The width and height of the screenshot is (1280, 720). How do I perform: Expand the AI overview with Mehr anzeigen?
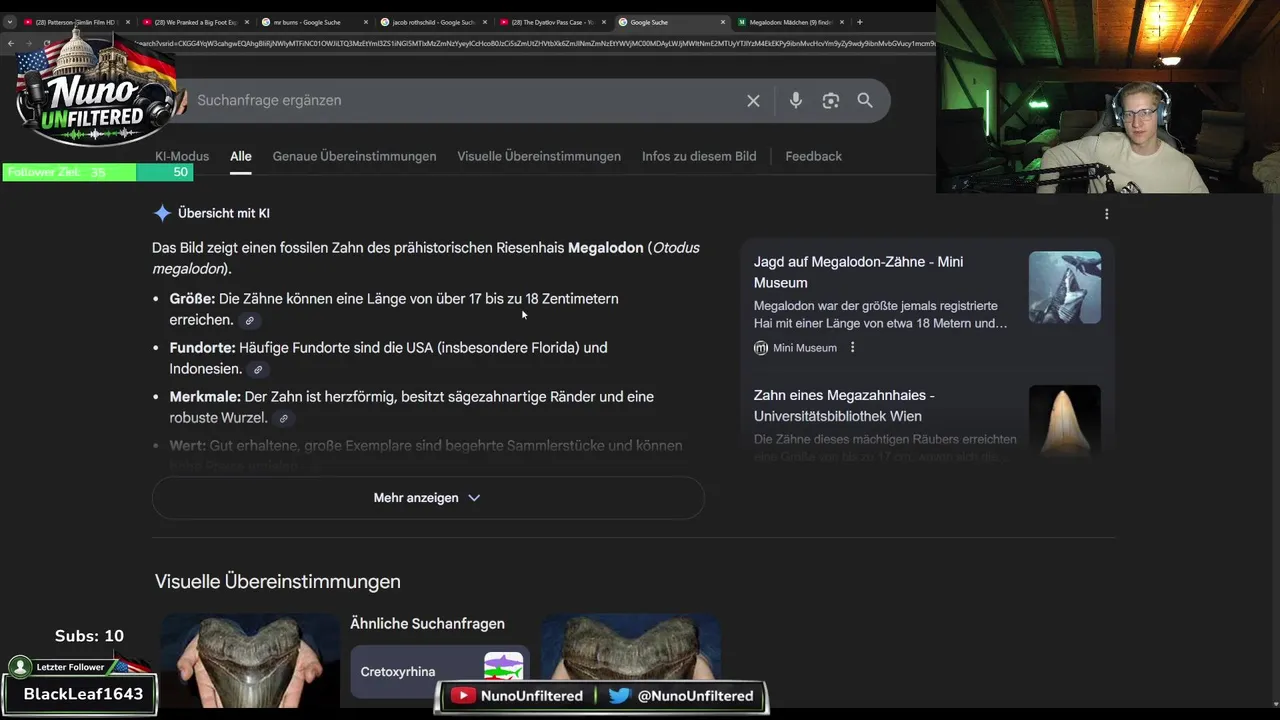428,498
